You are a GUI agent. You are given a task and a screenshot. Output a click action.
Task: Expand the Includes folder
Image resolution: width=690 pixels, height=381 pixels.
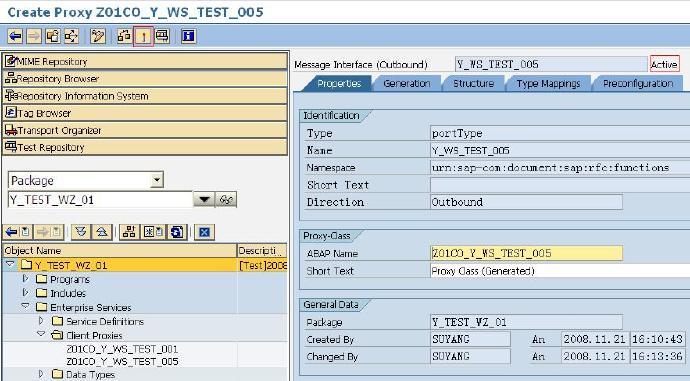[26, 293]
